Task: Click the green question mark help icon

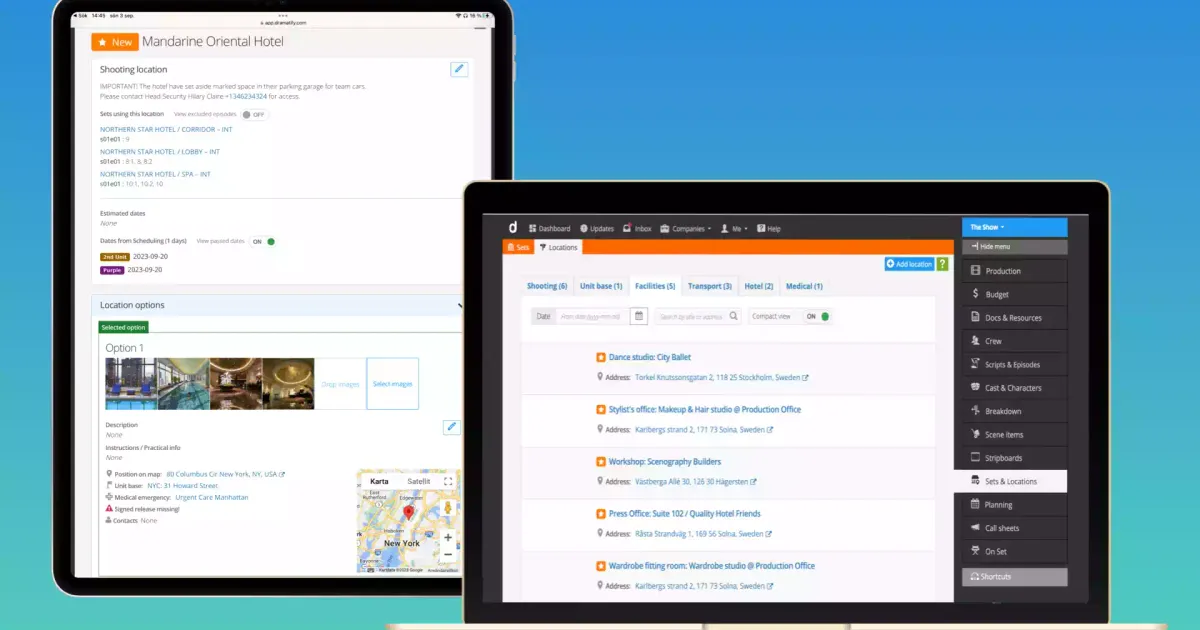Action: point(942,264)
